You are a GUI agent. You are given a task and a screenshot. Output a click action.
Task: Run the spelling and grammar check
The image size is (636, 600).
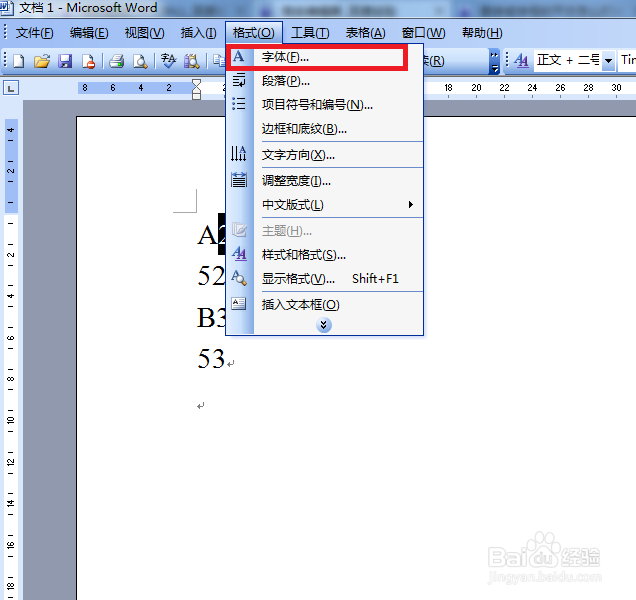tap(168, 61)
